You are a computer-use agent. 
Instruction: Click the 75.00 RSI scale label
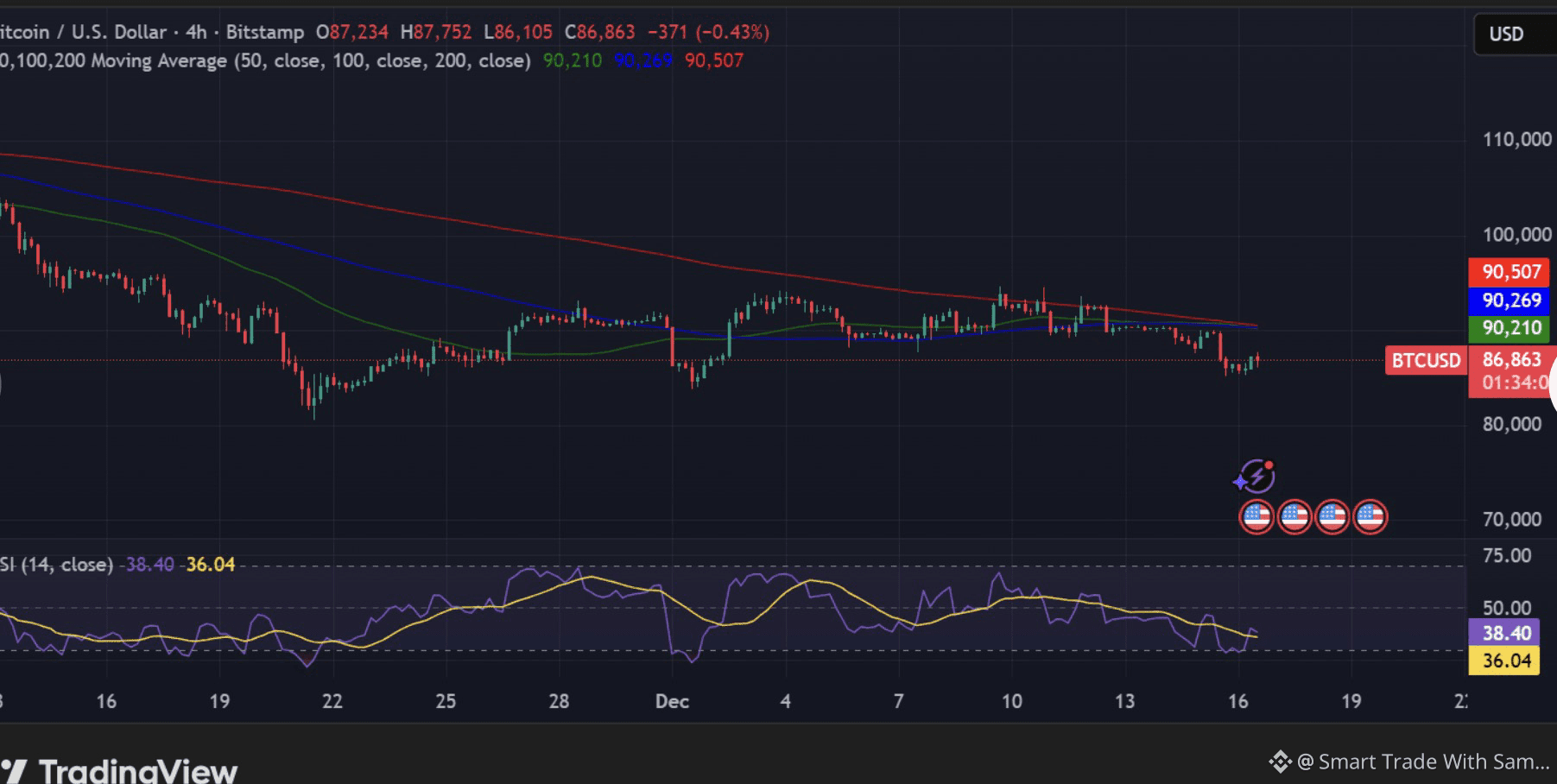pyautogui.click(x=1507, y=555)
